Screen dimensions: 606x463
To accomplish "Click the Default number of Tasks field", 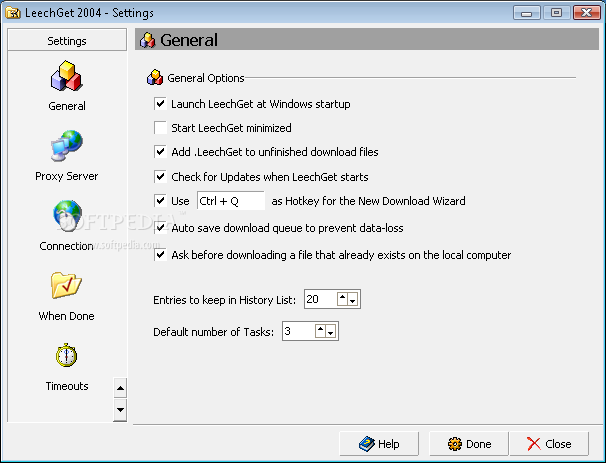I will 298,331.
